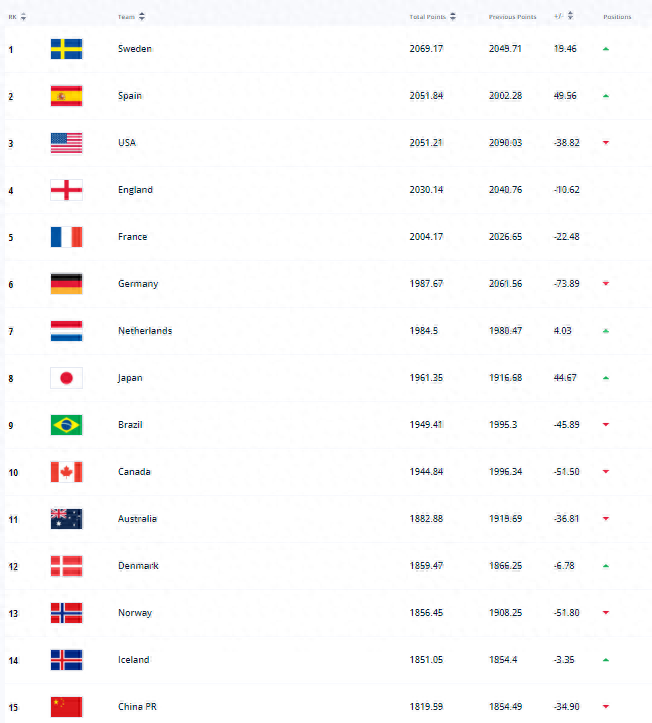Click the USA flag icon
The image size is (652, 723).
(66, 143)
